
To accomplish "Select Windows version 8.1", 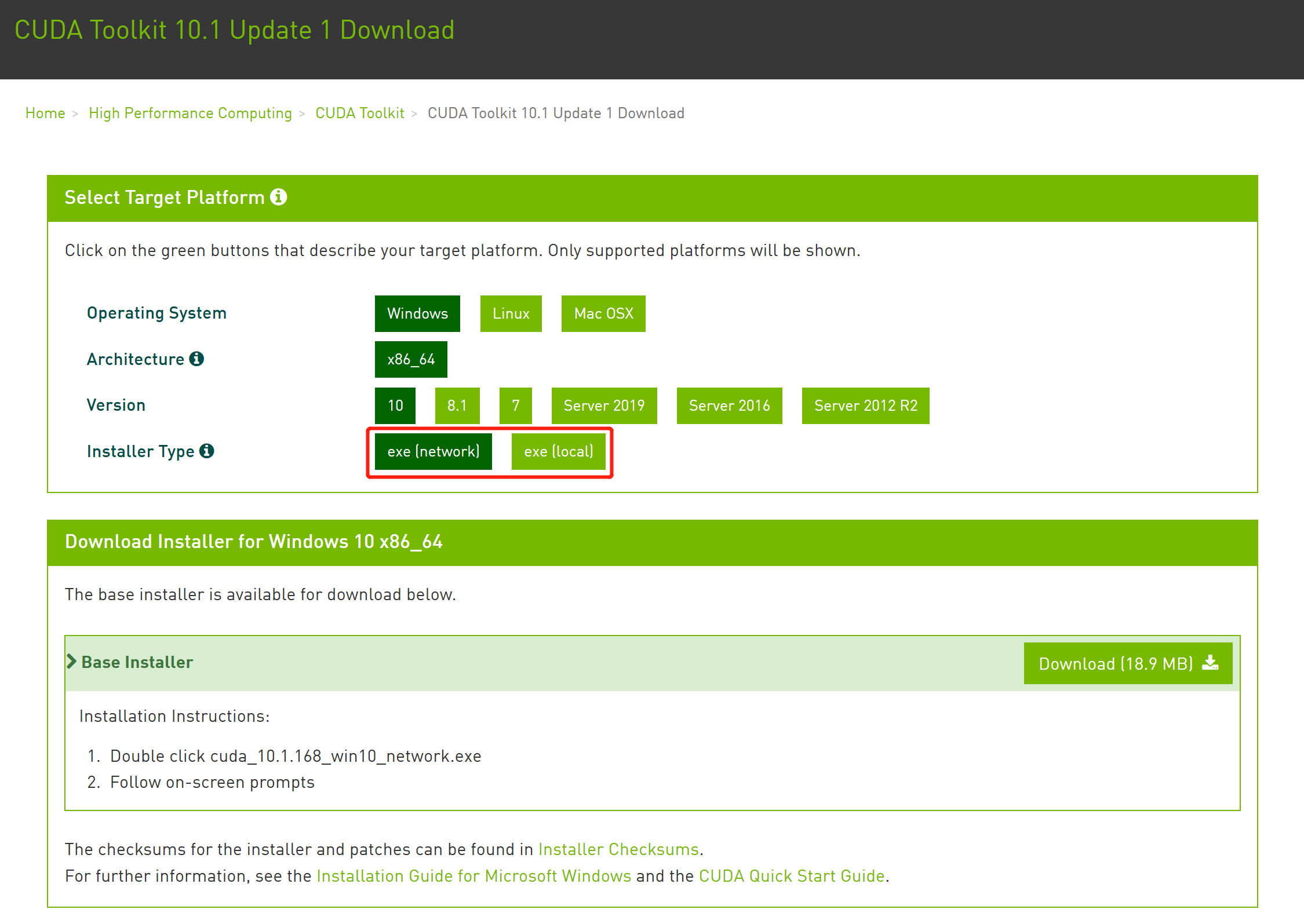I will click(457, 406).
